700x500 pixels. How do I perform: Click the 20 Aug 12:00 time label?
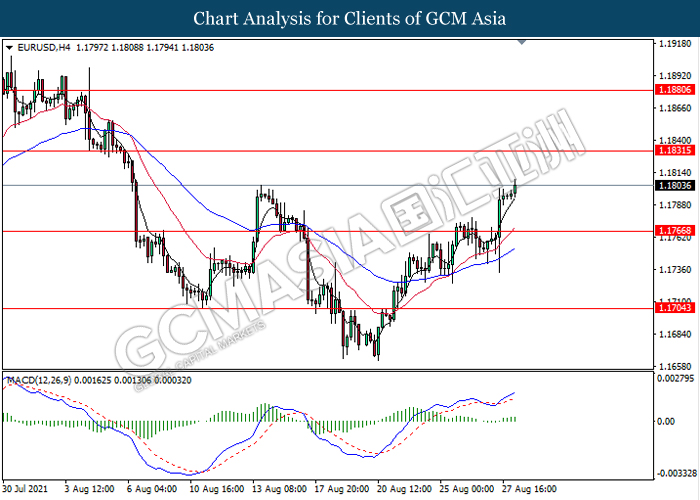(x=404, y=489)
